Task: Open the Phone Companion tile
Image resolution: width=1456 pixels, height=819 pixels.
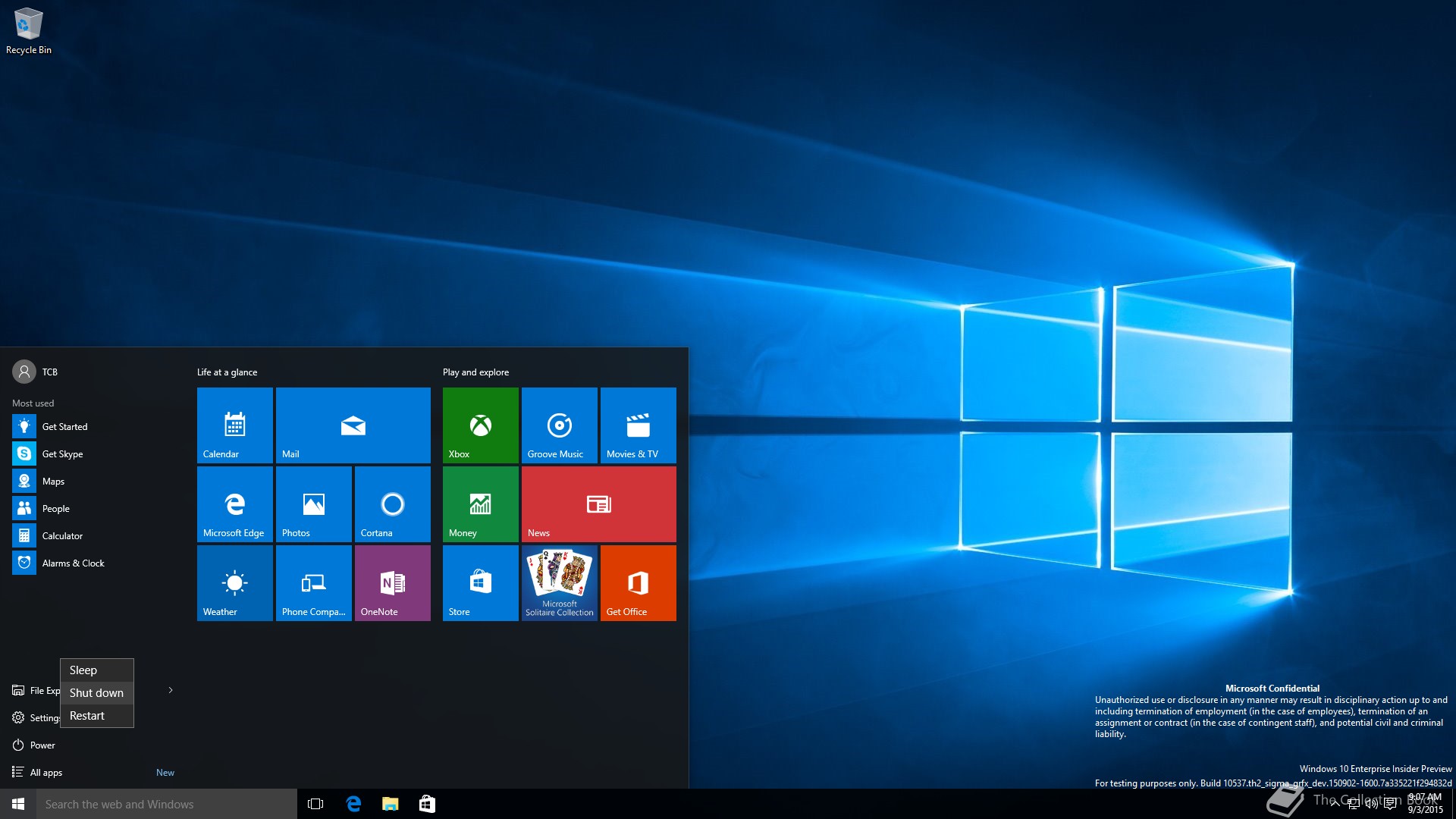Action: point(314,583)
